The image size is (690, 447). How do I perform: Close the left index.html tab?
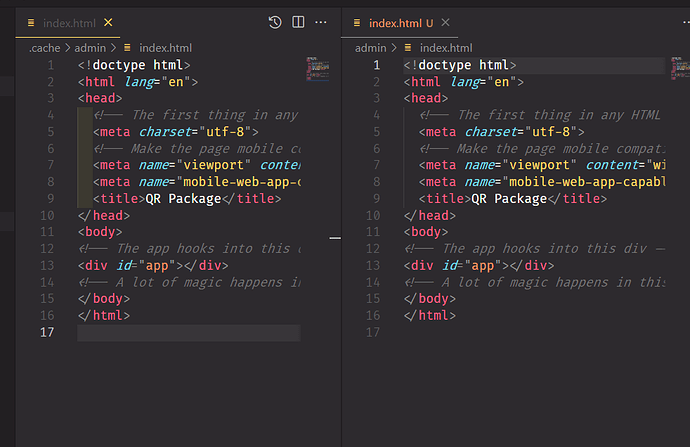108,22
